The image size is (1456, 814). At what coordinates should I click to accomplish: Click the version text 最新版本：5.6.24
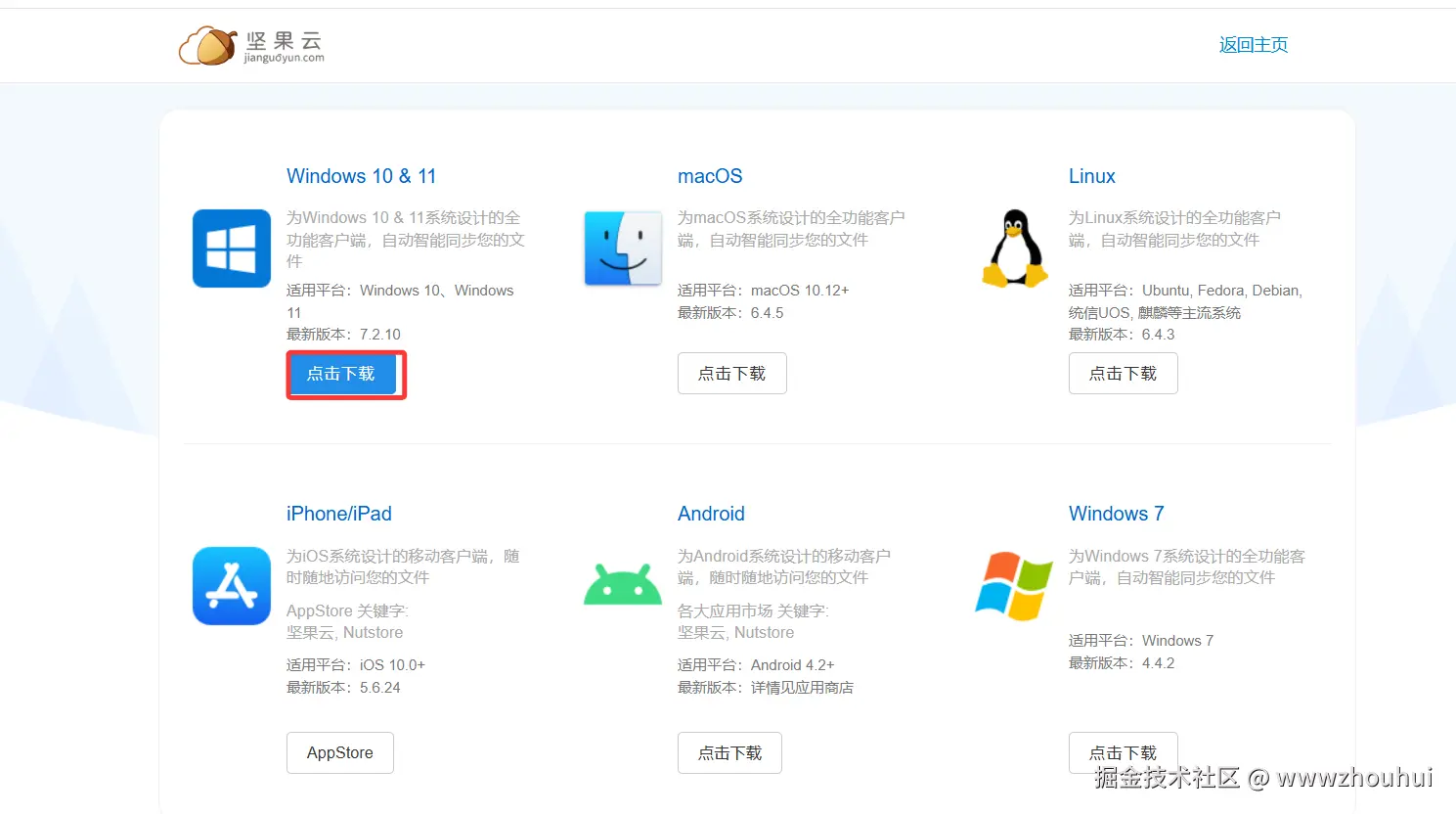pyautogui.click(x=344, y=688)
